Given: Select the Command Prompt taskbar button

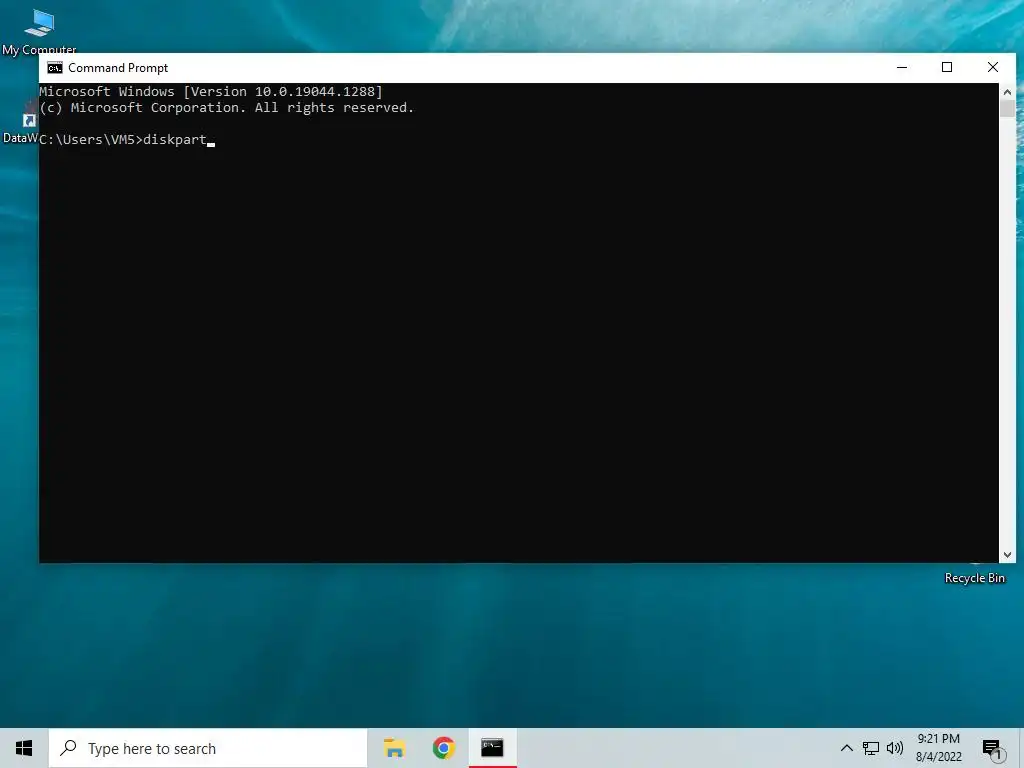Looking at the screenshot, I should click(x=492, y=748).
